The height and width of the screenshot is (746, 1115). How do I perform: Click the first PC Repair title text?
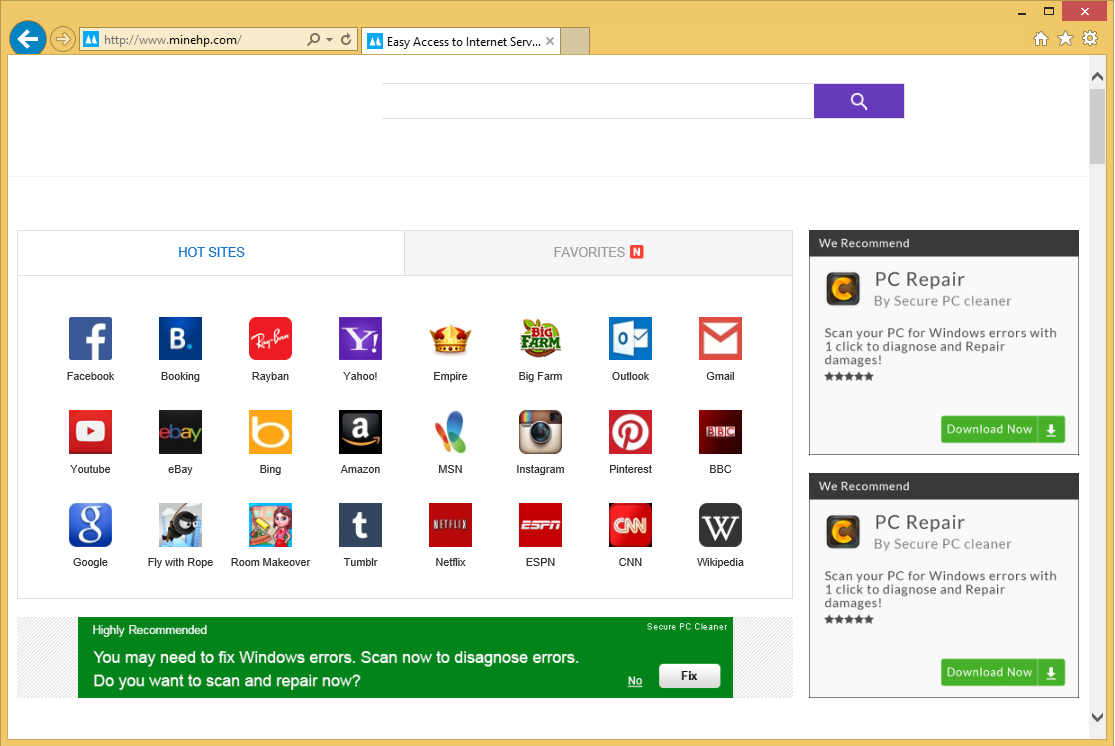pyautogui.click(x=919, y=279)
